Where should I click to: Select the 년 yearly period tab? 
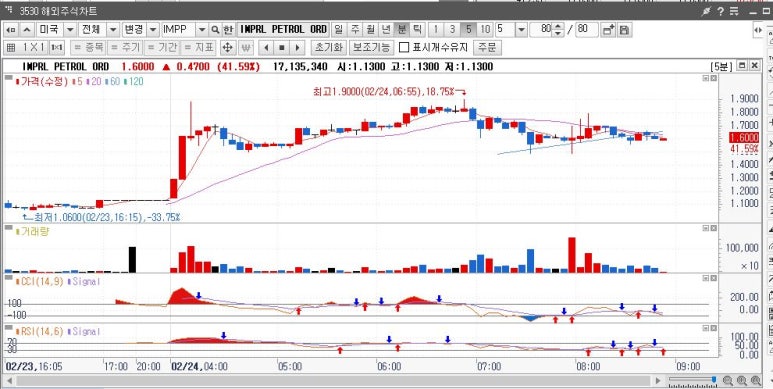[386, 30]
